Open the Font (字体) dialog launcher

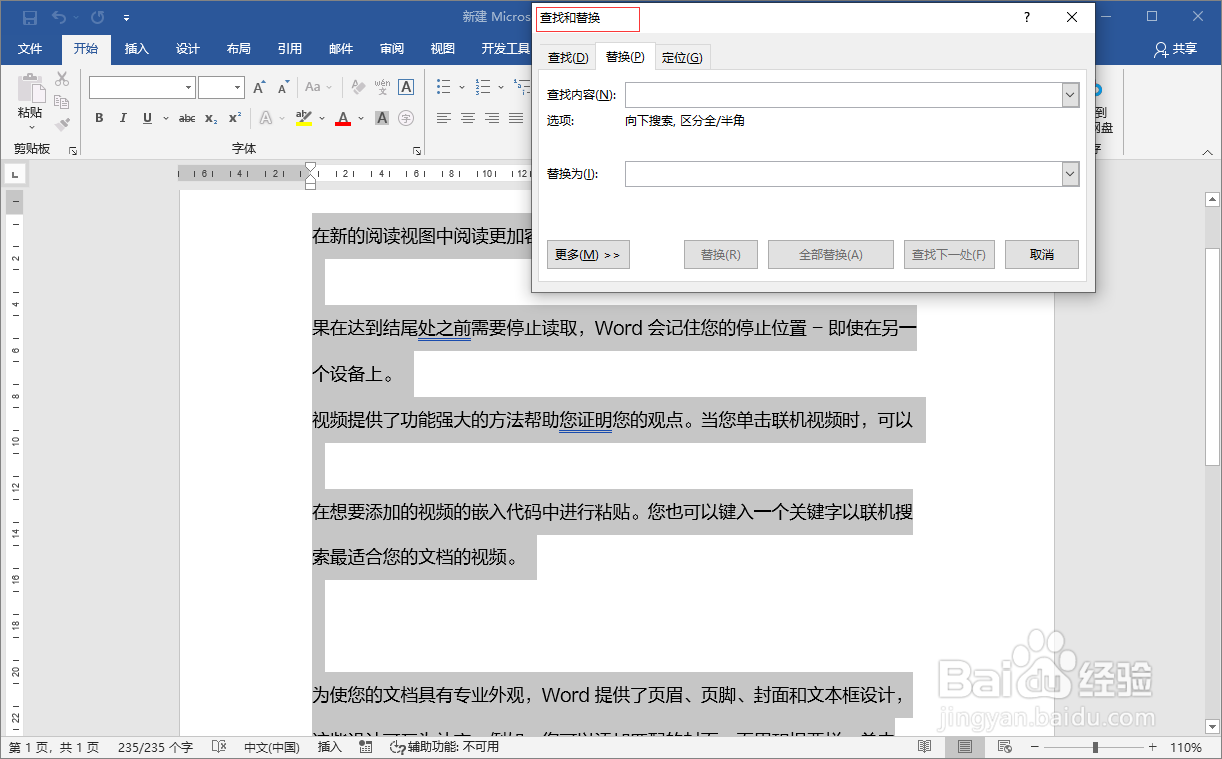[x=417, y=151]
